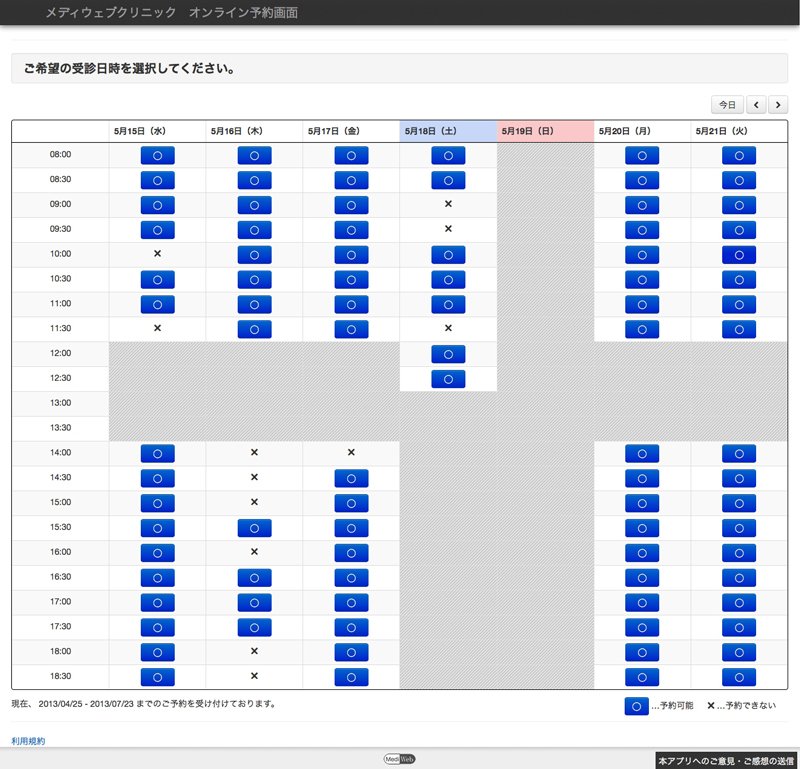Open 本アプリへのご意見・ご感想の送信 feedback
Image resolution: width=800 pixels, height=769 pixels.
(726, 761)
